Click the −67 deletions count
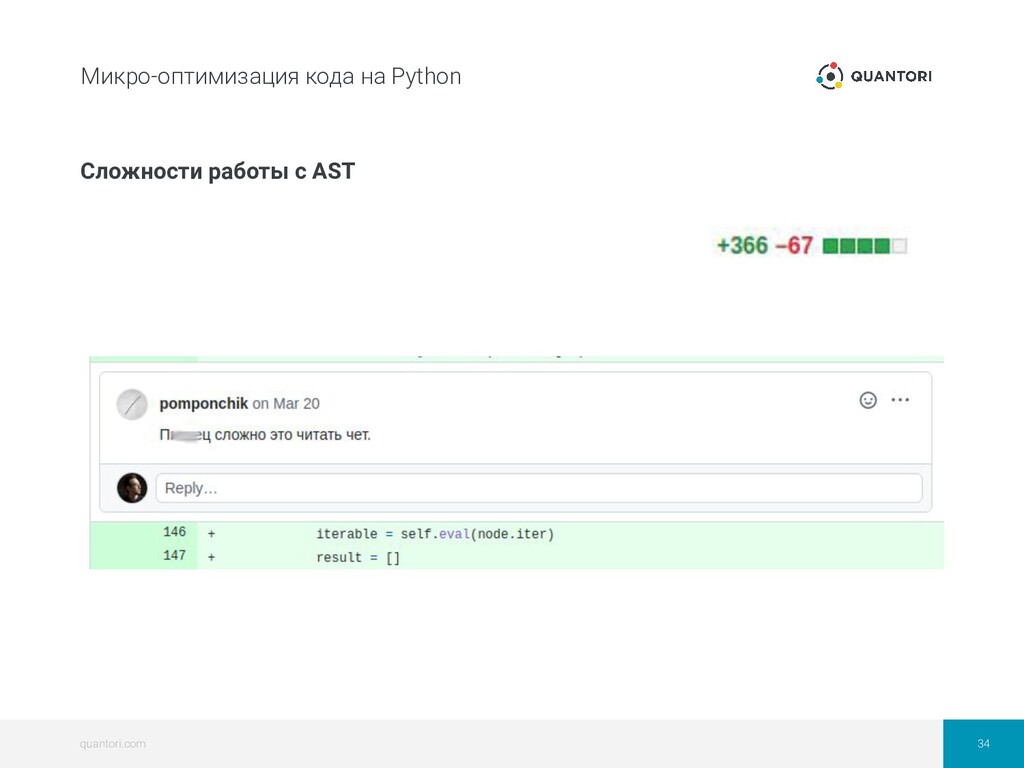The image size is (1024, 768). click(x=794, y=246)
